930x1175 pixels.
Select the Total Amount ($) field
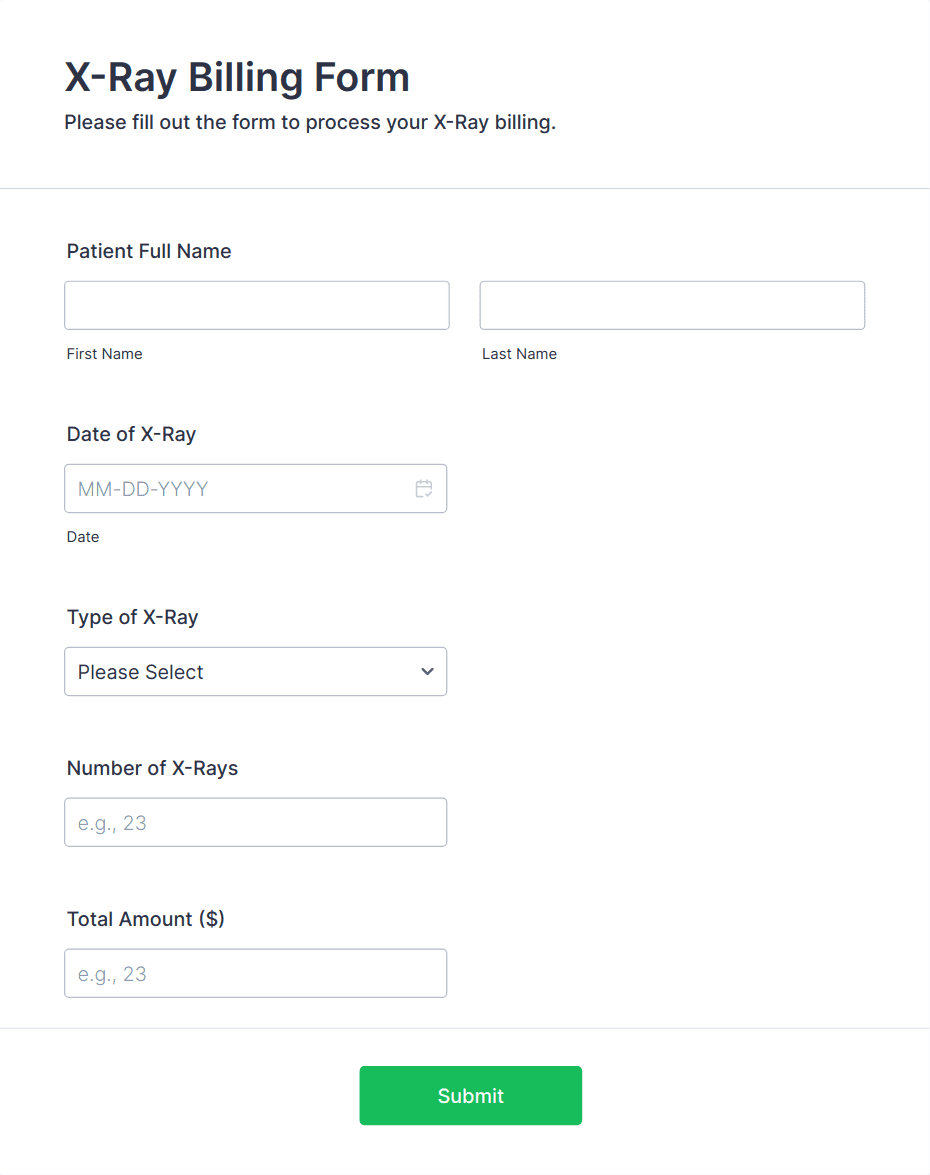pyautogui.click(x=256, y=973)
